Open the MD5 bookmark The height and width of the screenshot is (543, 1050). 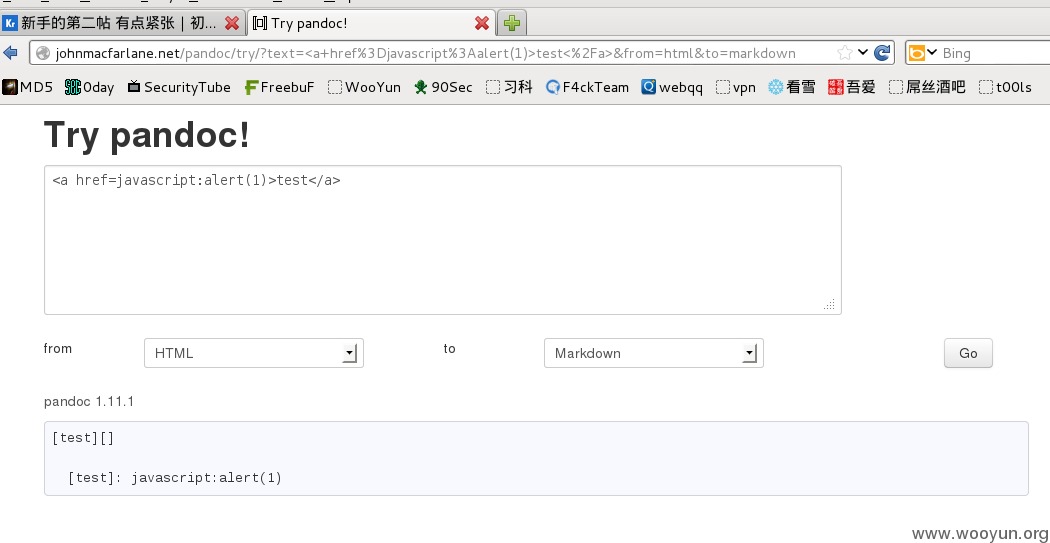pos(27,87)
